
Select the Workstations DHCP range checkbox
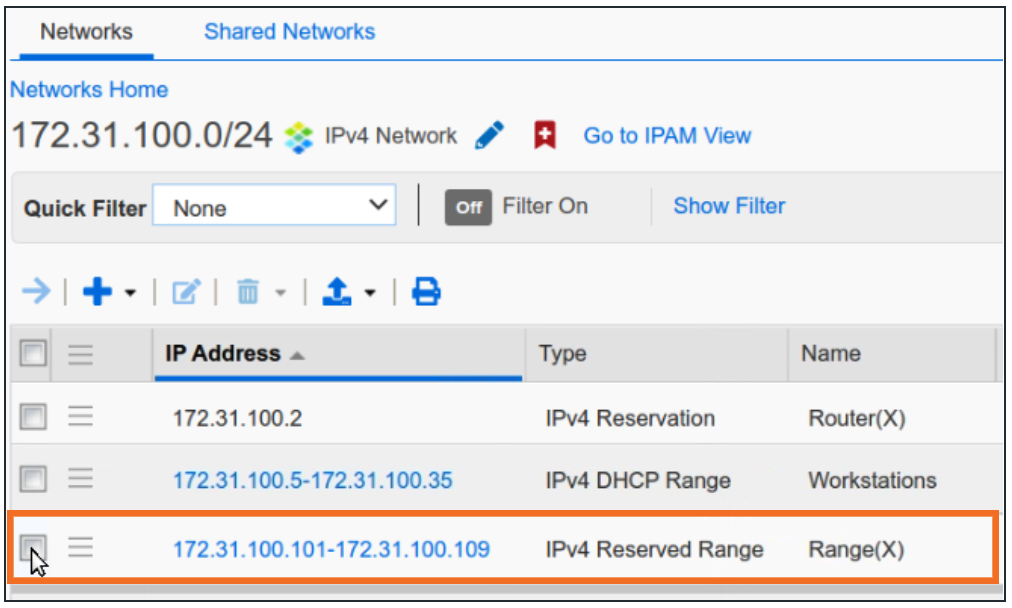34,480
